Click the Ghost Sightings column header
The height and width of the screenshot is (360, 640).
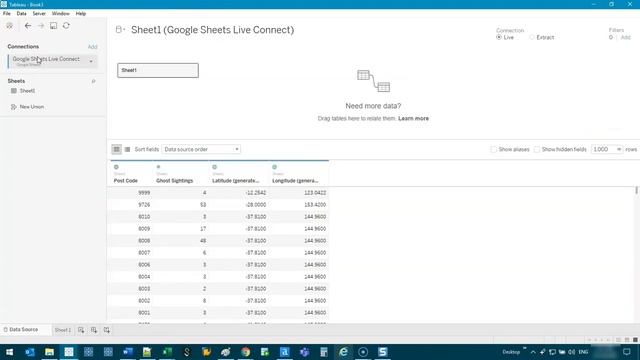pyautogui.click(x=175, y=180)
